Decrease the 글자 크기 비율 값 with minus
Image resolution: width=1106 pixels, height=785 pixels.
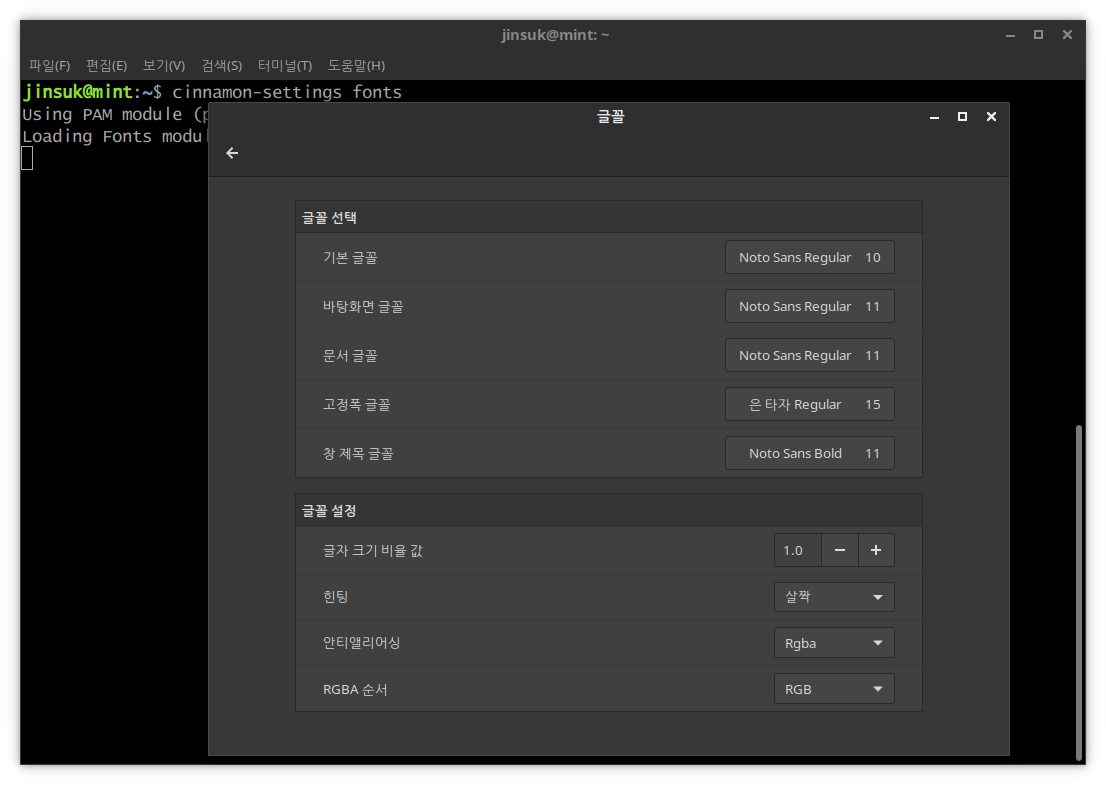pyautogui.click(x=839, y=550)
